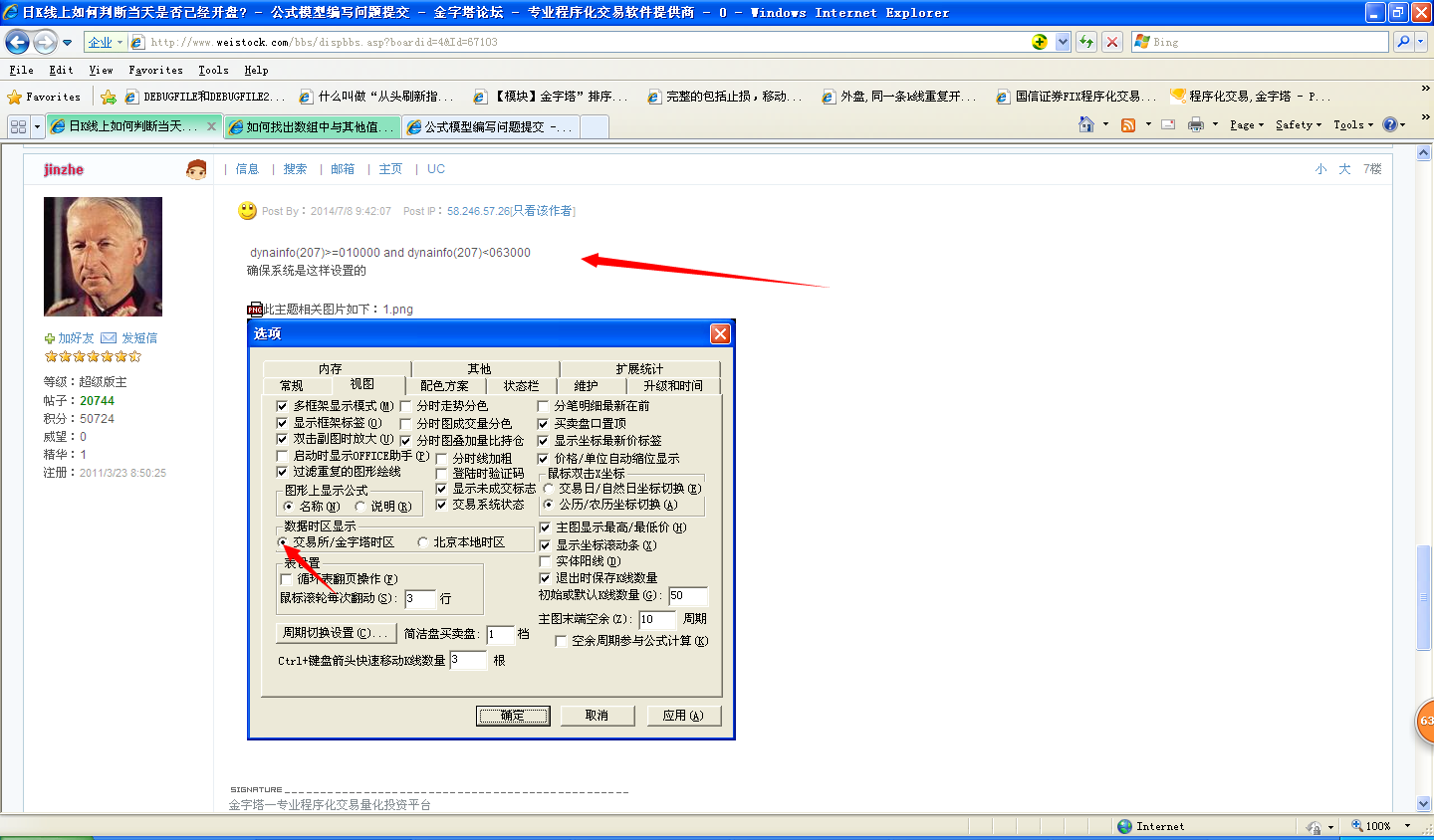Open the recent pages dropdown arrow

[67, 42]
